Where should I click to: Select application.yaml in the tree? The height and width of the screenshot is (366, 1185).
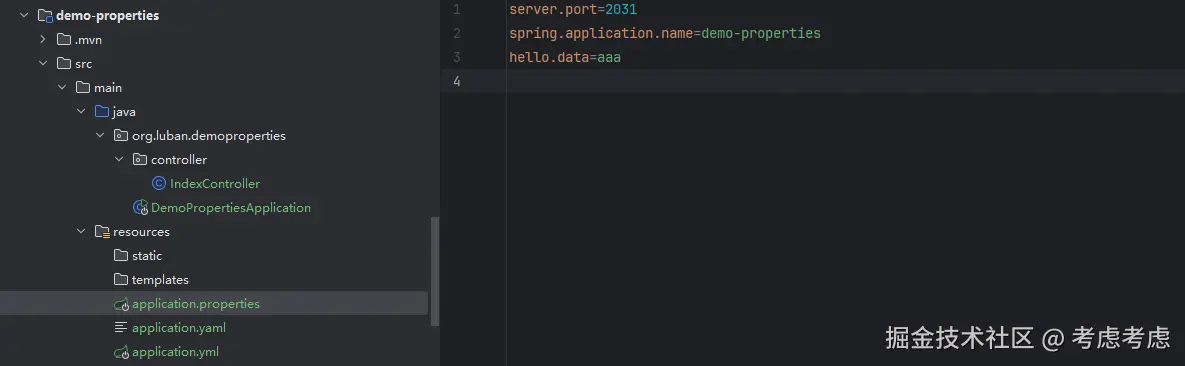click(x=179, y=327)
